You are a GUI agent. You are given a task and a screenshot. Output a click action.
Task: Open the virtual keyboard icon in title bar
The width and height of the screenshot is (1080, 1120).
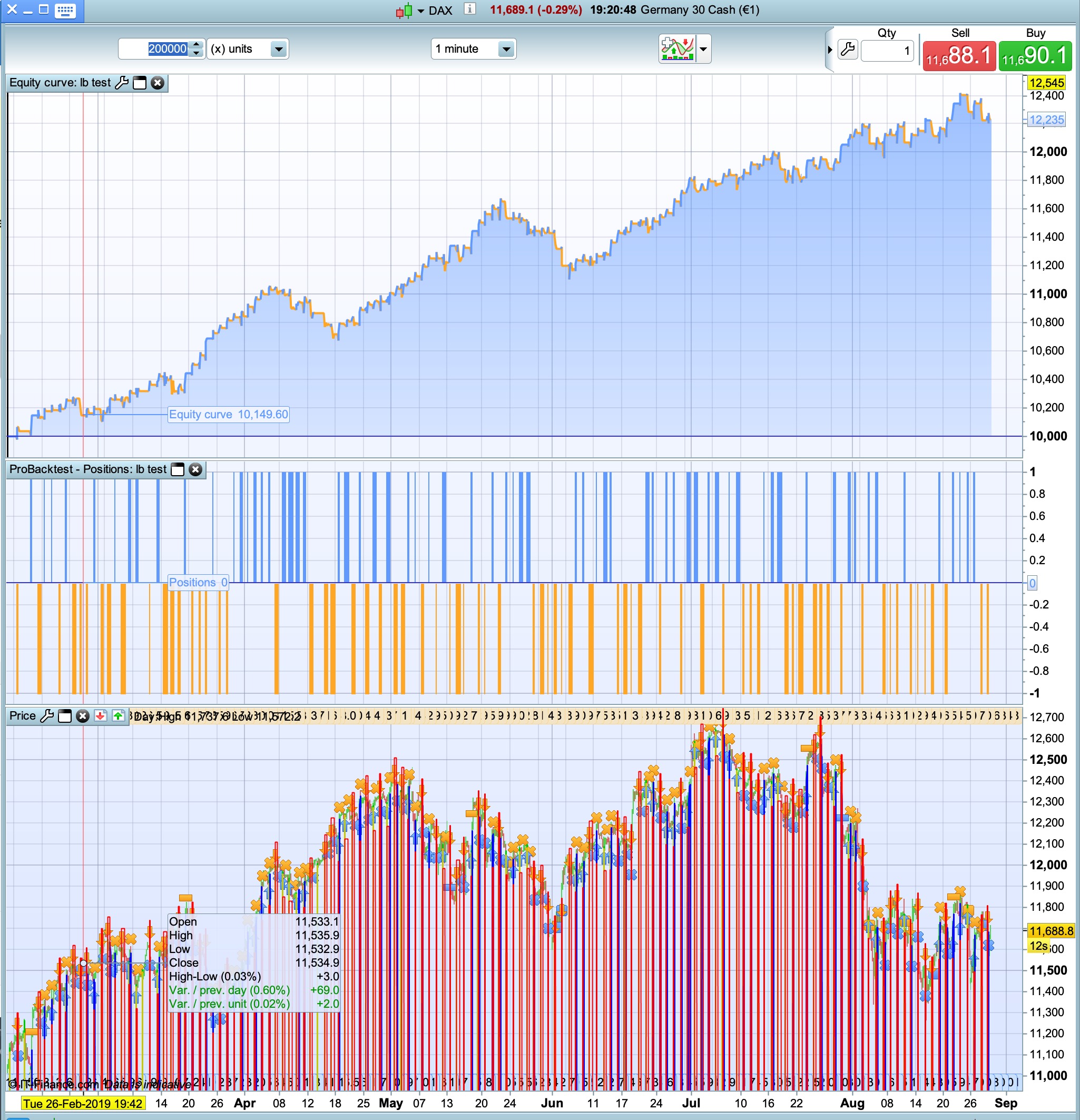point(65,11)
